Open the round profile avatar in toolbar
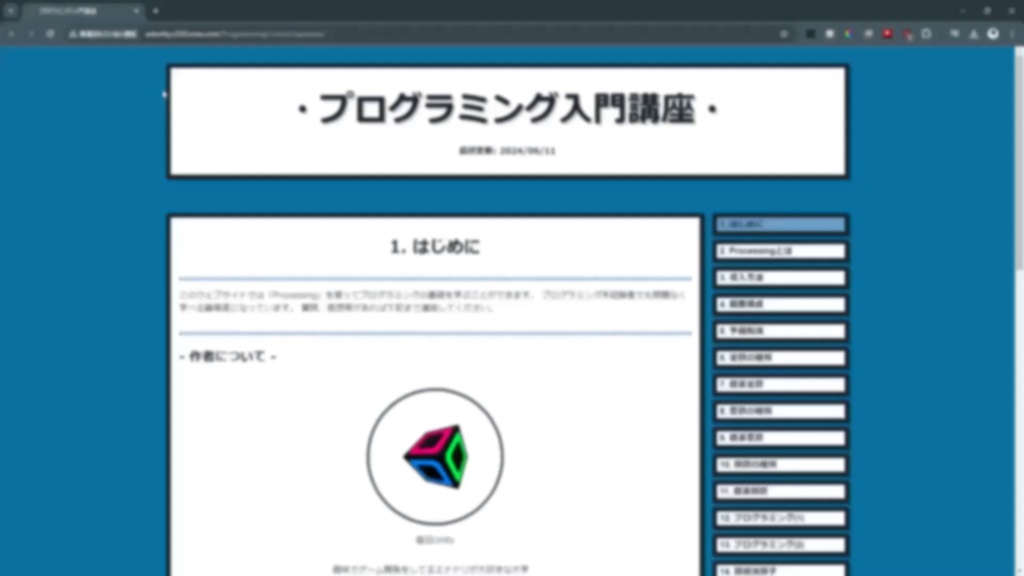Screen dimensions: 1024x576 [x=993, y=34]
